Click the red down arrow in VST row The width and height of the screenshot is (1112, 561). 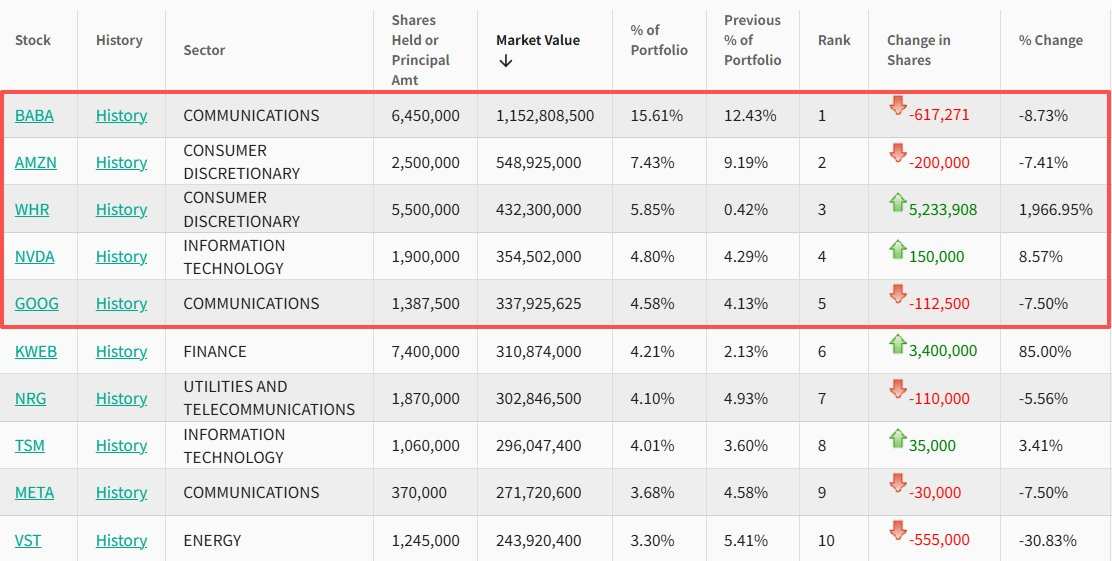click(897, 532)
